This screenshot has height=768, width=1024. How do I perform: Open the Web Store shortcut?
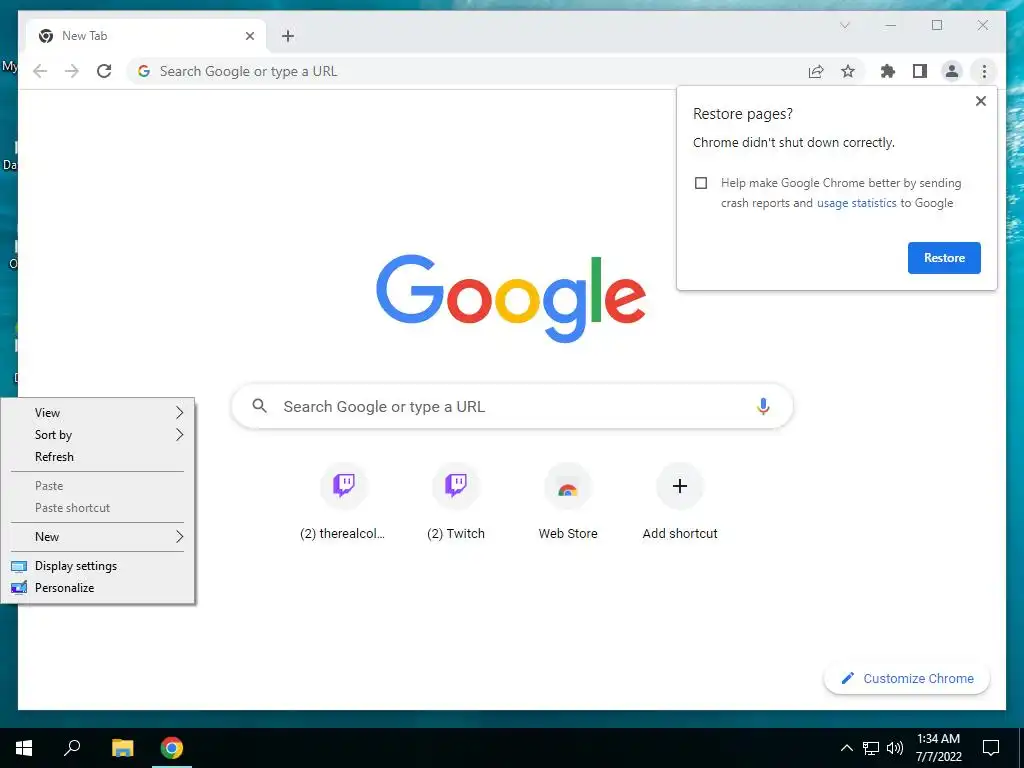[568, 502]
